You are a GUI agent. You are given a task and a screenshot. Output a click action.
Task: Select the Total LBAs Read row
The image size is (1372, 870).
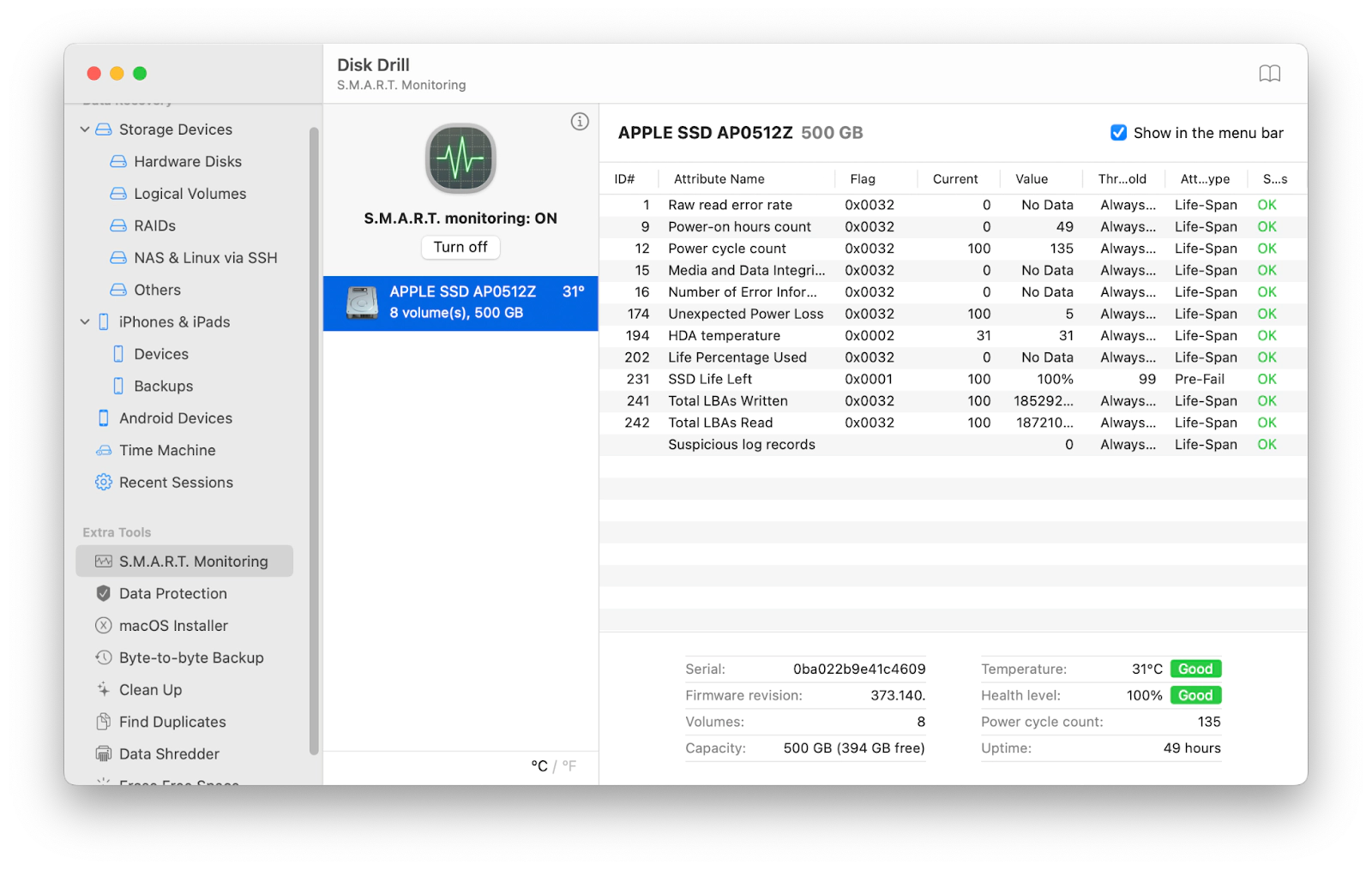(954, 423)
